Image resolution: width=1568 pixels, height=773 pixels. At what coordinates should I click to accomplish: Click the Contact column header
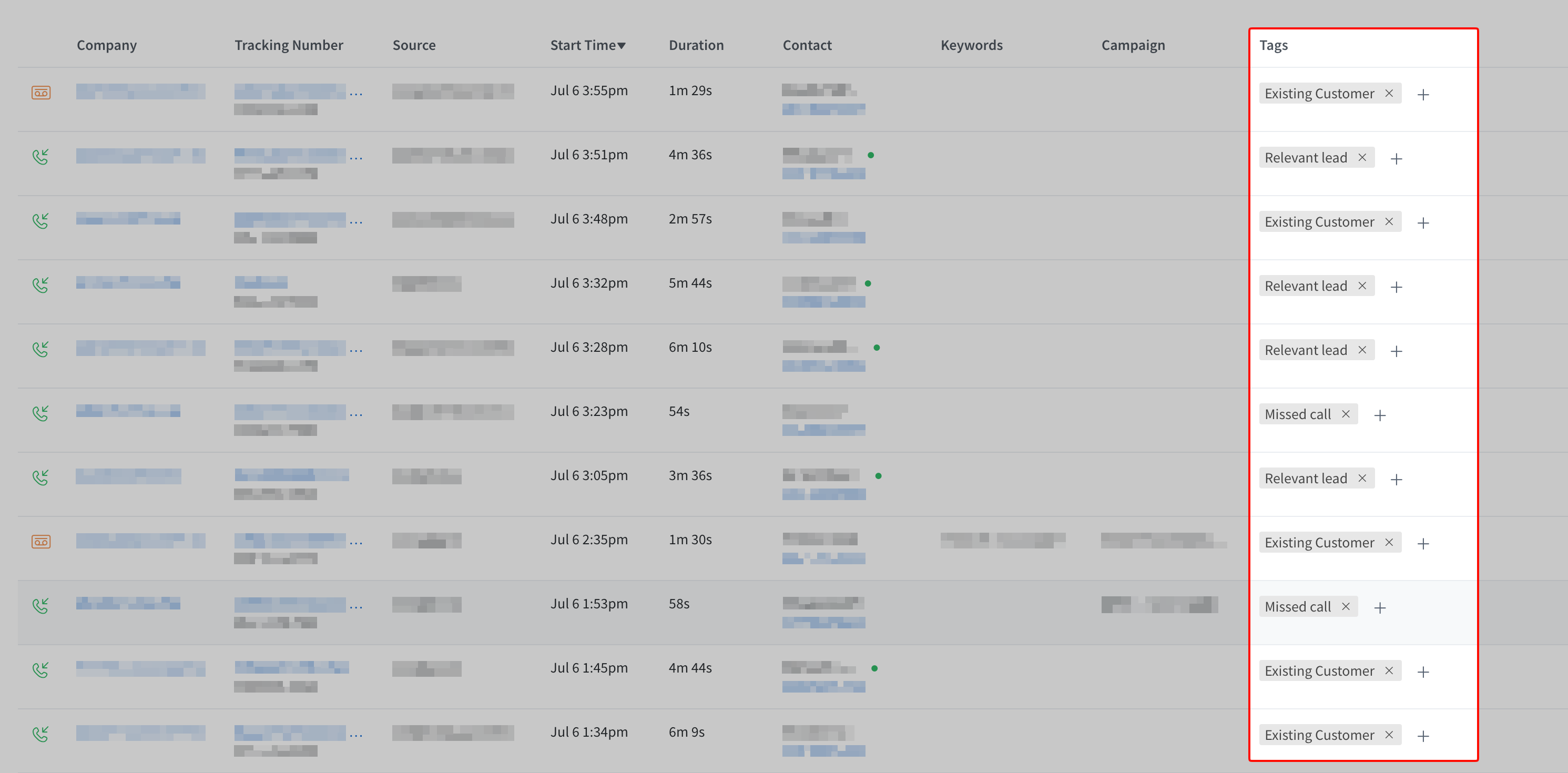807,45
